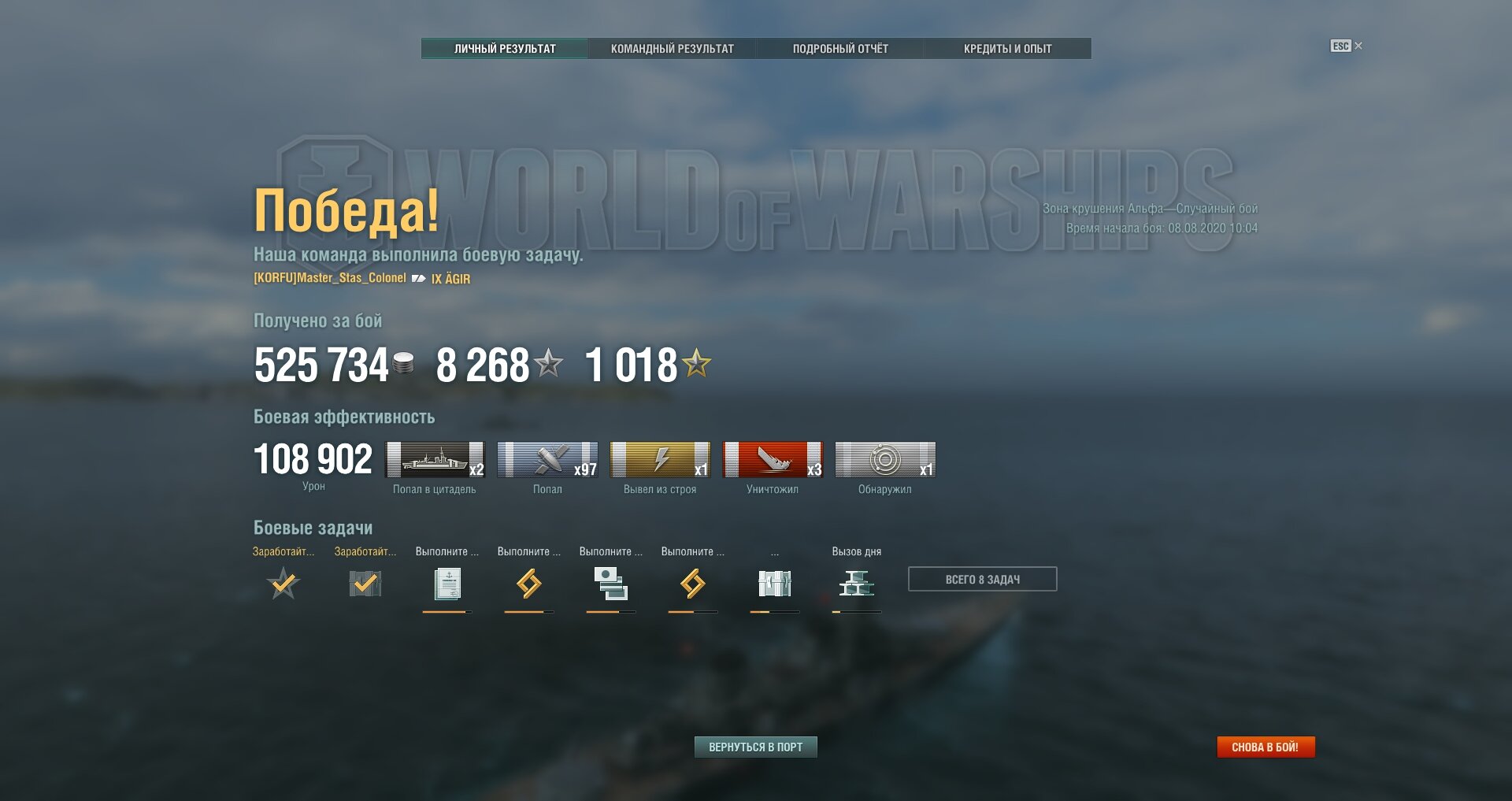
Task: Select the Личный результат tab
Action: click(x=505, y=49)
